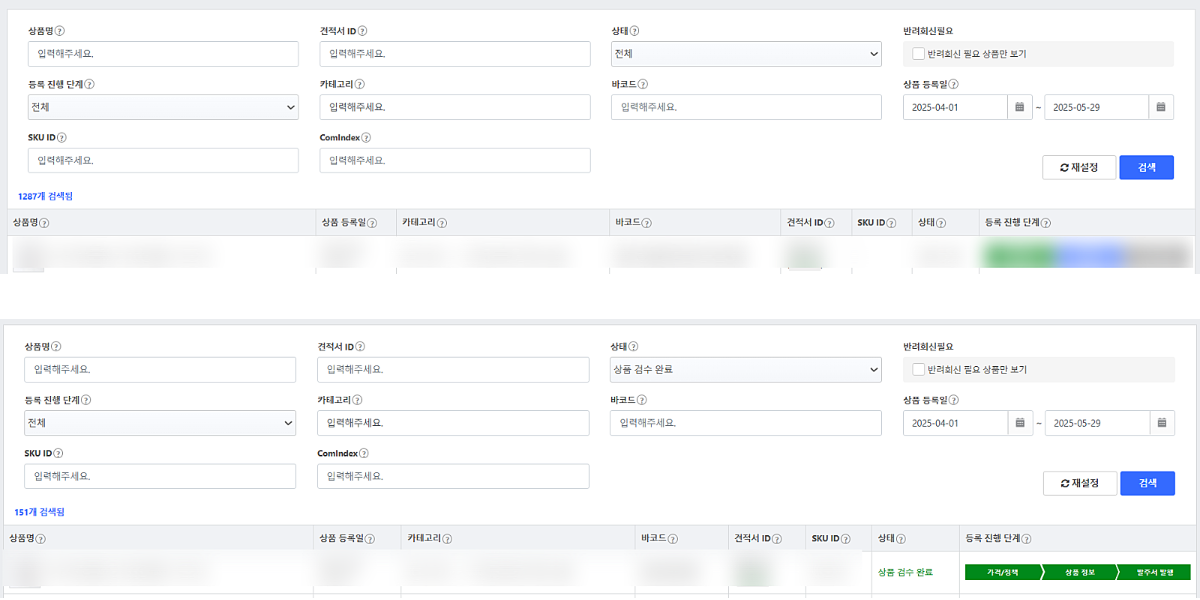Expand the 등록 진행 단계 dropdown in the upper form

(164, 107)
